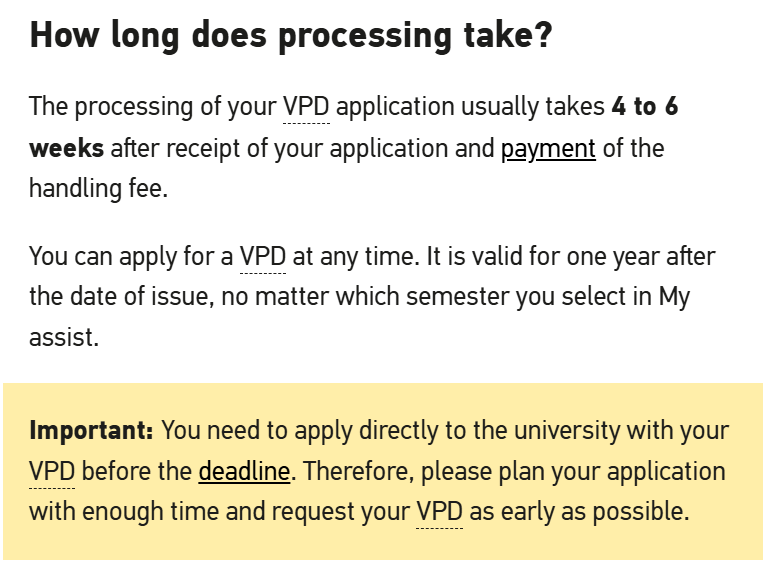Click VPD abbreviation before "application usually takes"

[x=306, y=107]
